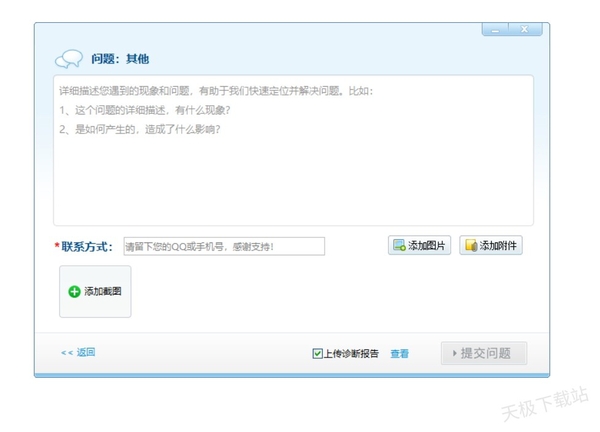This screenshot has width=600, height=432.
Task: Click inside the problem description text area
Action: (293, 150)
